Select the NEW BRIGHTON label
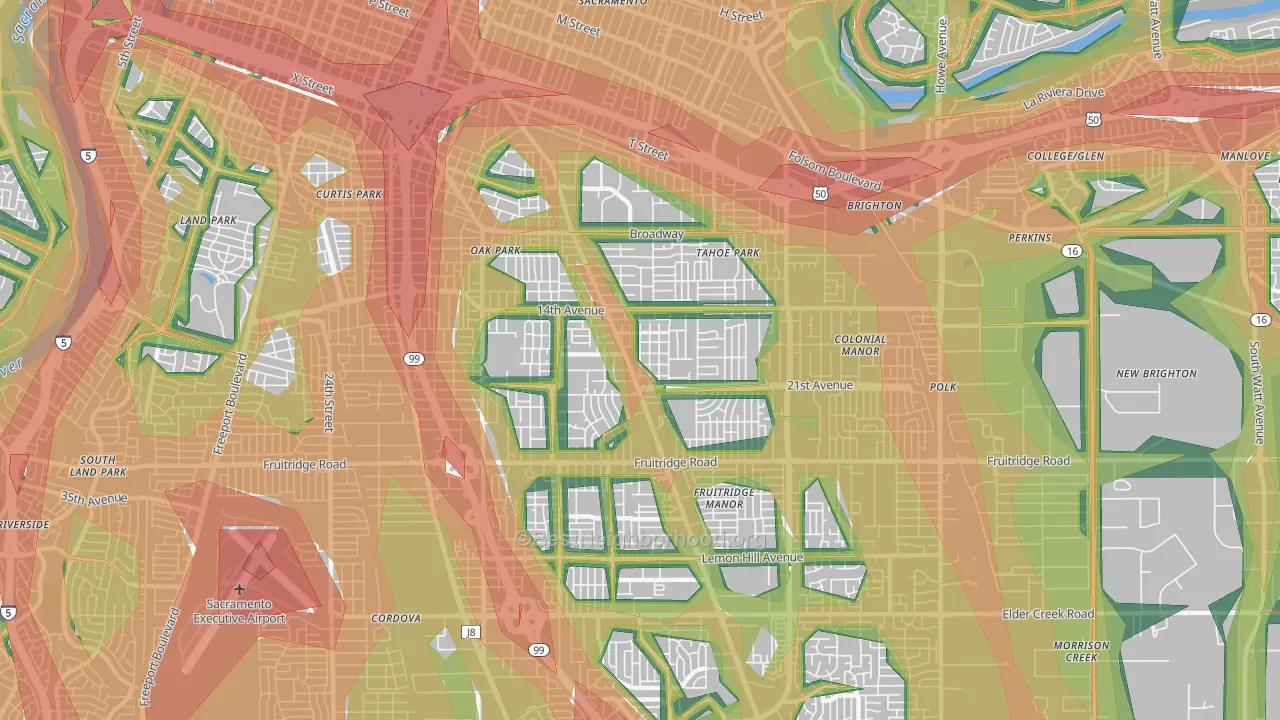Screen dimensions: 1280x720 pyautogui.click(x=1156, y=374)
